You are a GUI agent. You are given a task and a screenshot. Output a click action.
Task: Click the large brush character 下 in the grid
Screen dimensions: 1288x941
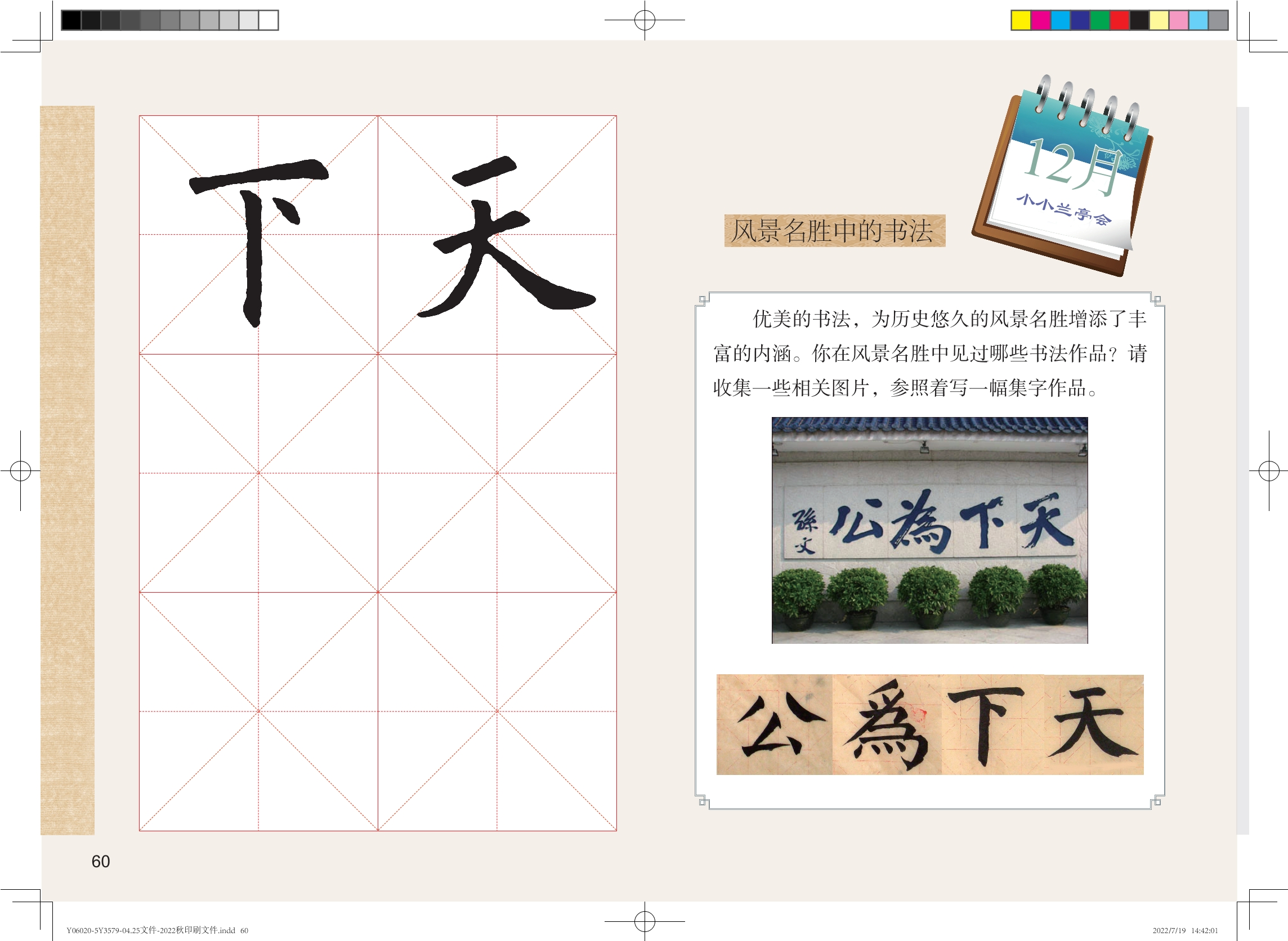click(259, 242)
